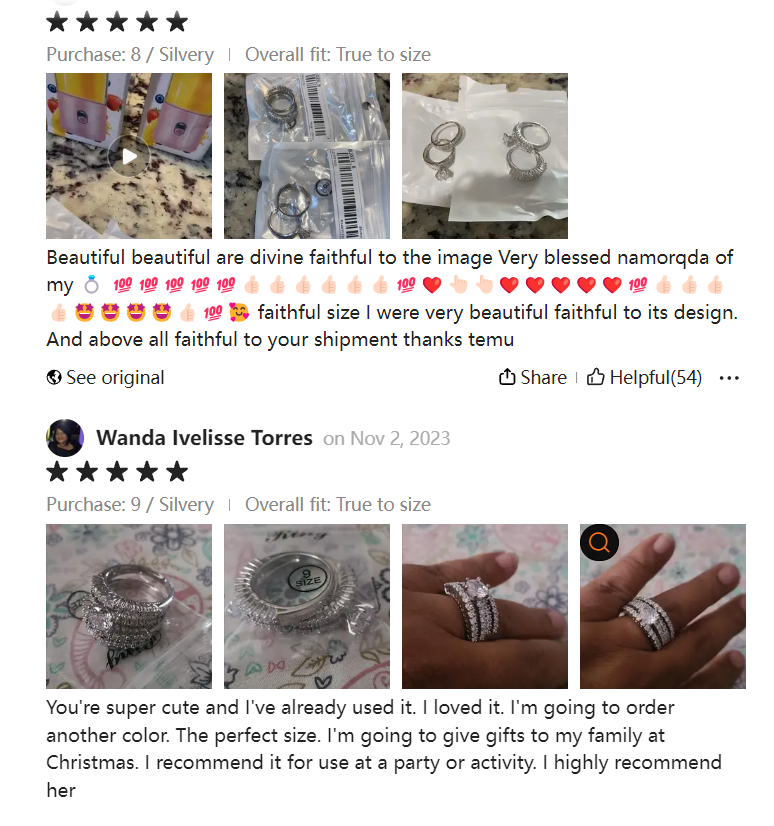Viewport: 774px width, 826px height.
Task: Open photo showing 9 SIZE sticker
Action: pos(307,606)
